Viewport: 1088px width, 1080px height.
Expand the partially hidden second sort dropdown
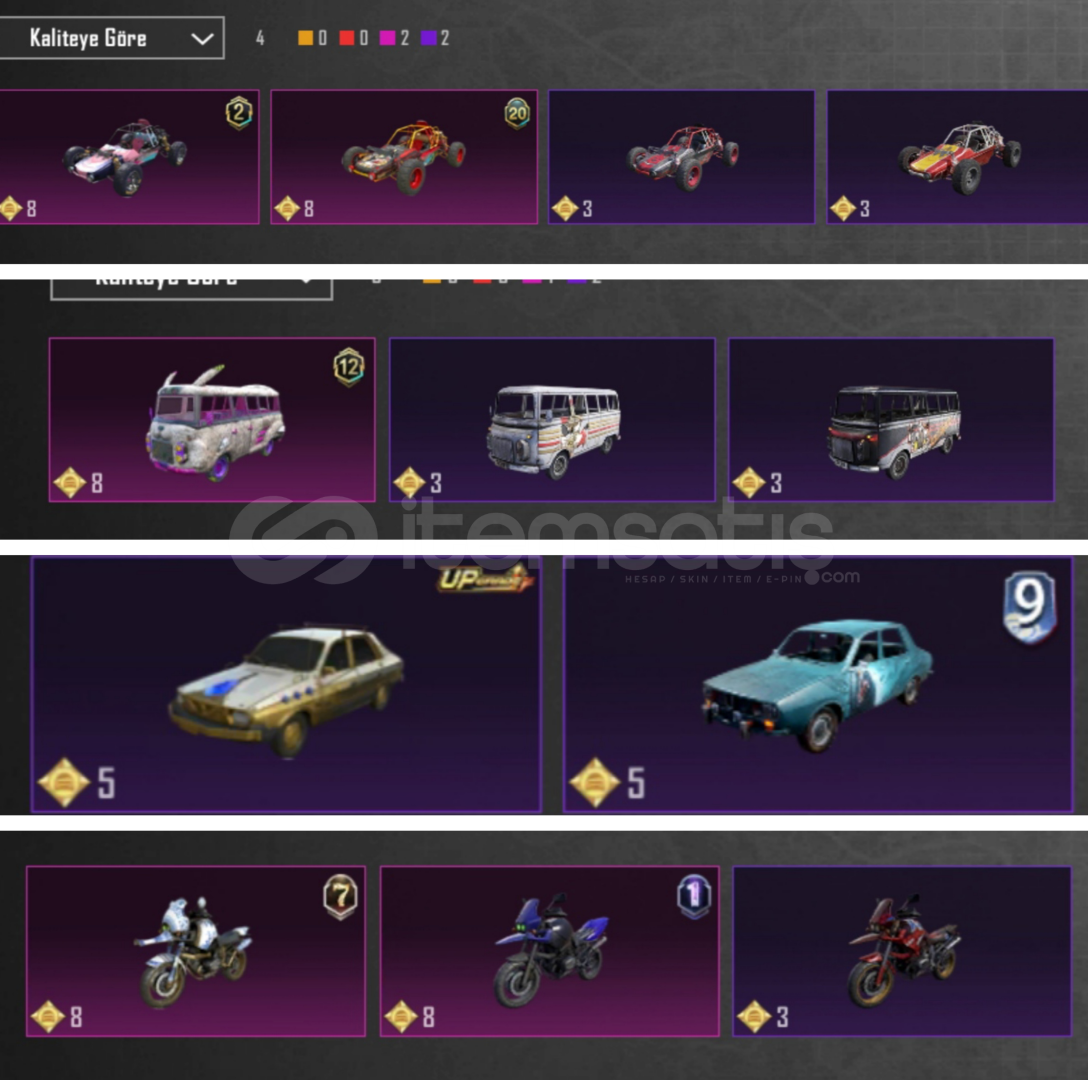[192, 289]
